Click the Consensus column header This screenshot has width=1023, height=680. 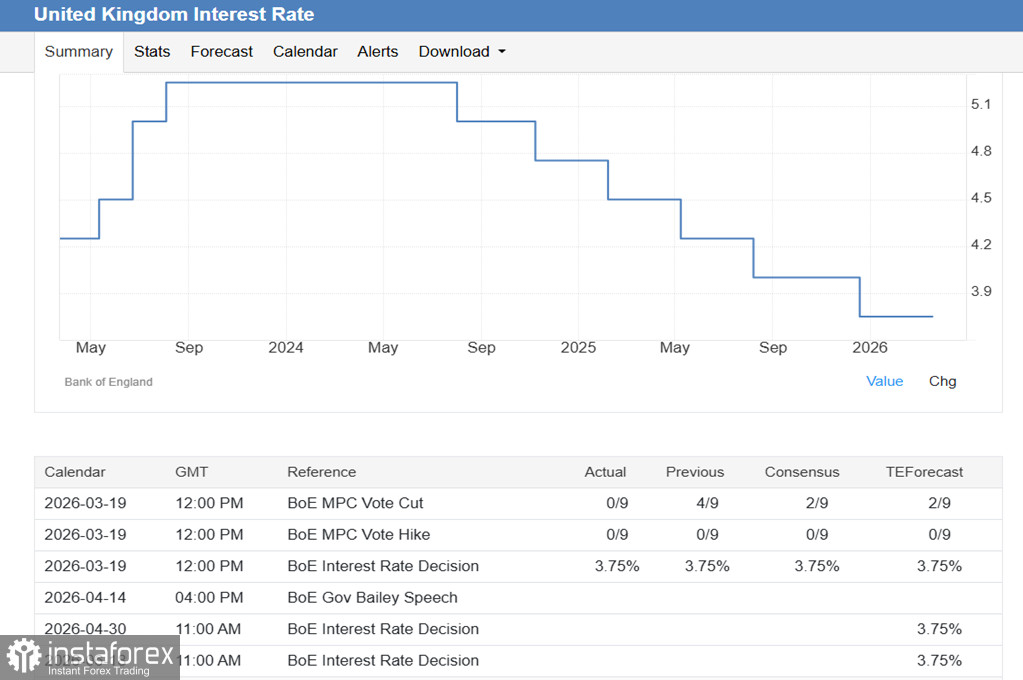[x=802, y=472]
